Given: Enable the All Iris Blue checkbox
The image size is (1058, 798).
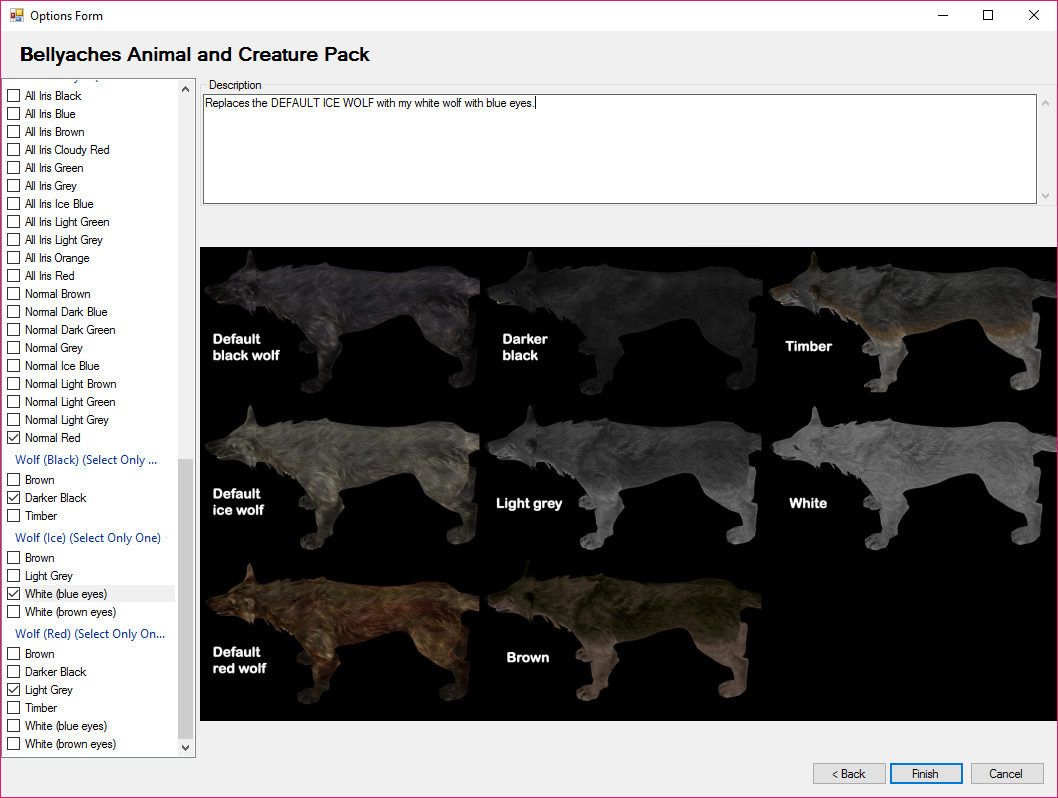Looking at the screenshot, I should pyautogui.click(x=13, y=114).
